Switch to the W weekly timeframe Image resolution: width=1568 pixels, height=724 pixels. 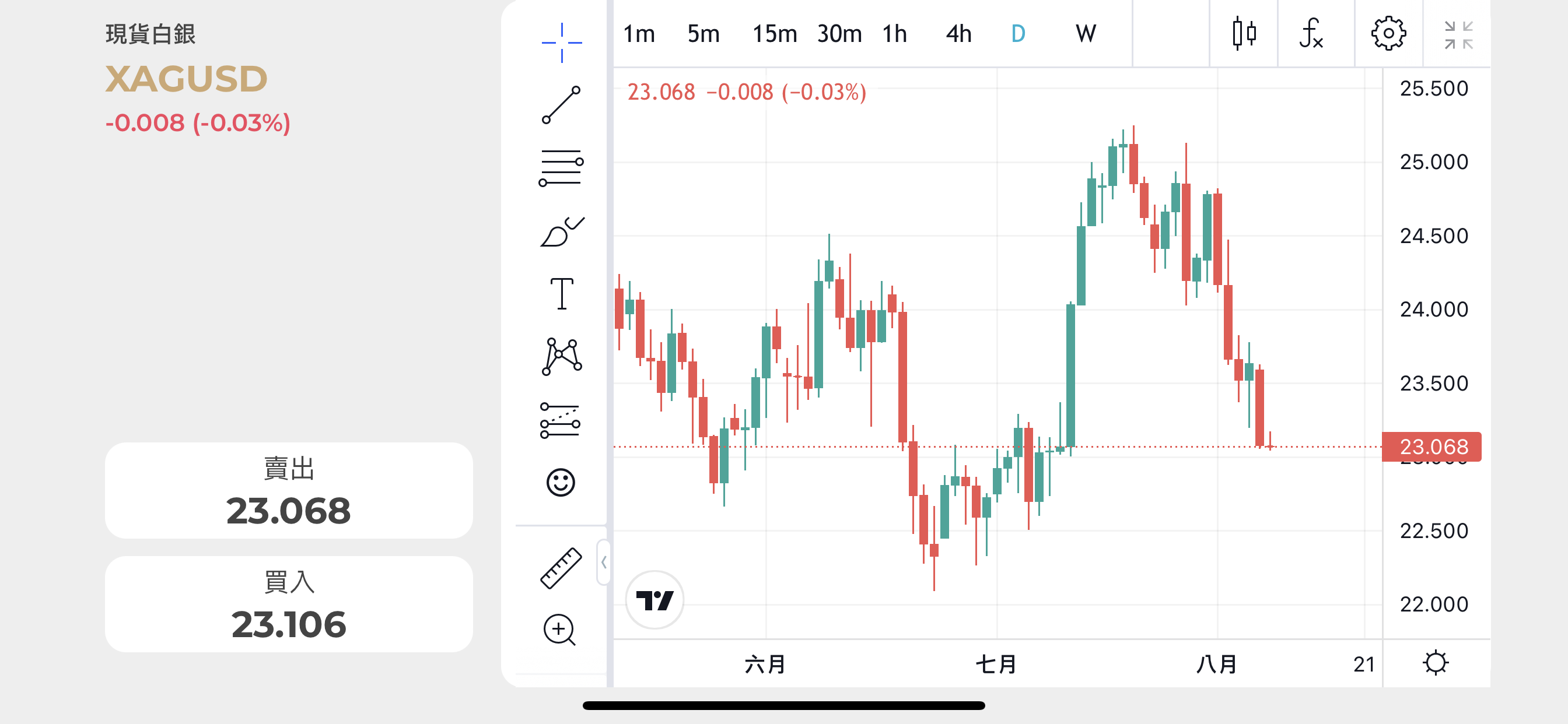pos(1086,33)
